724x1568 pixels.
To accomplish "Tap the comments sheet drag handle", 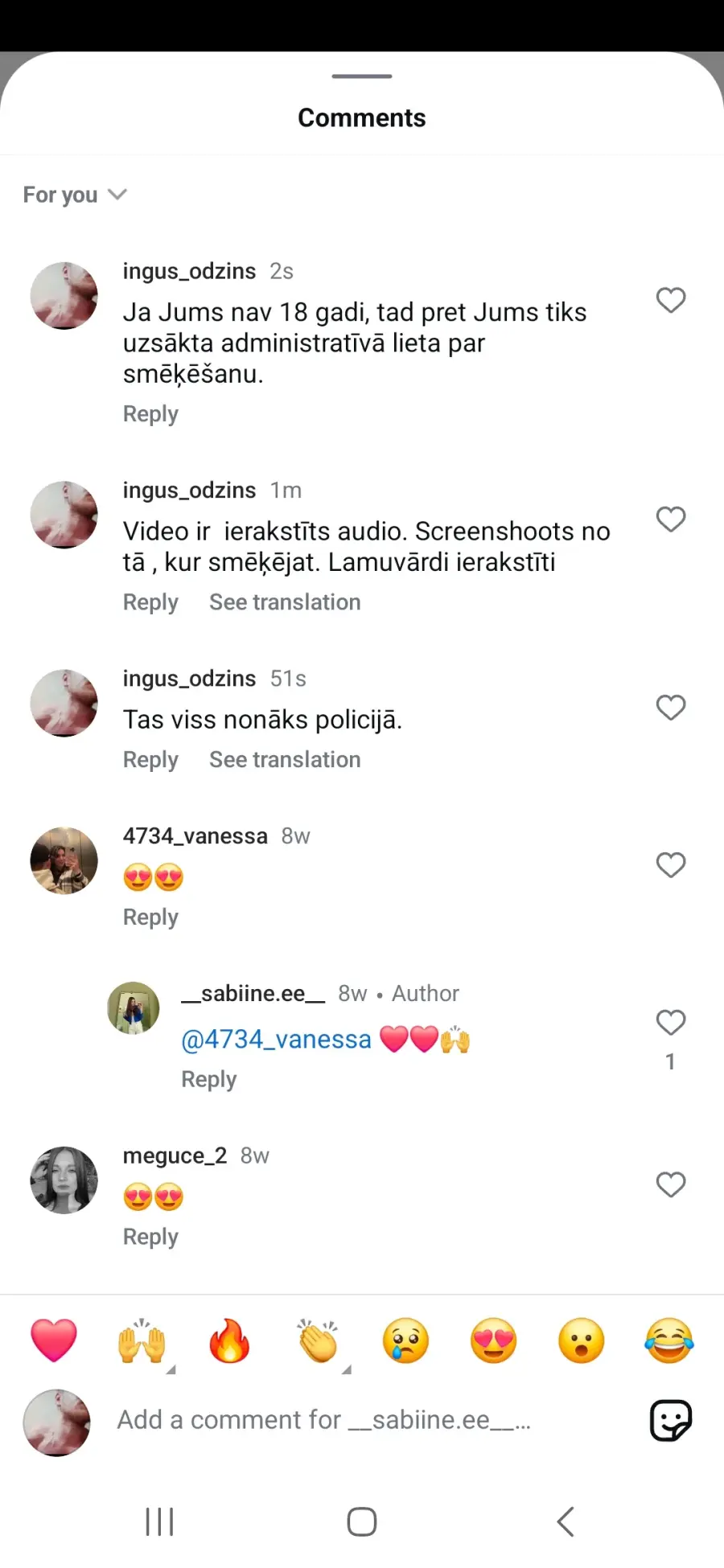I will click(x=362, y=76).
